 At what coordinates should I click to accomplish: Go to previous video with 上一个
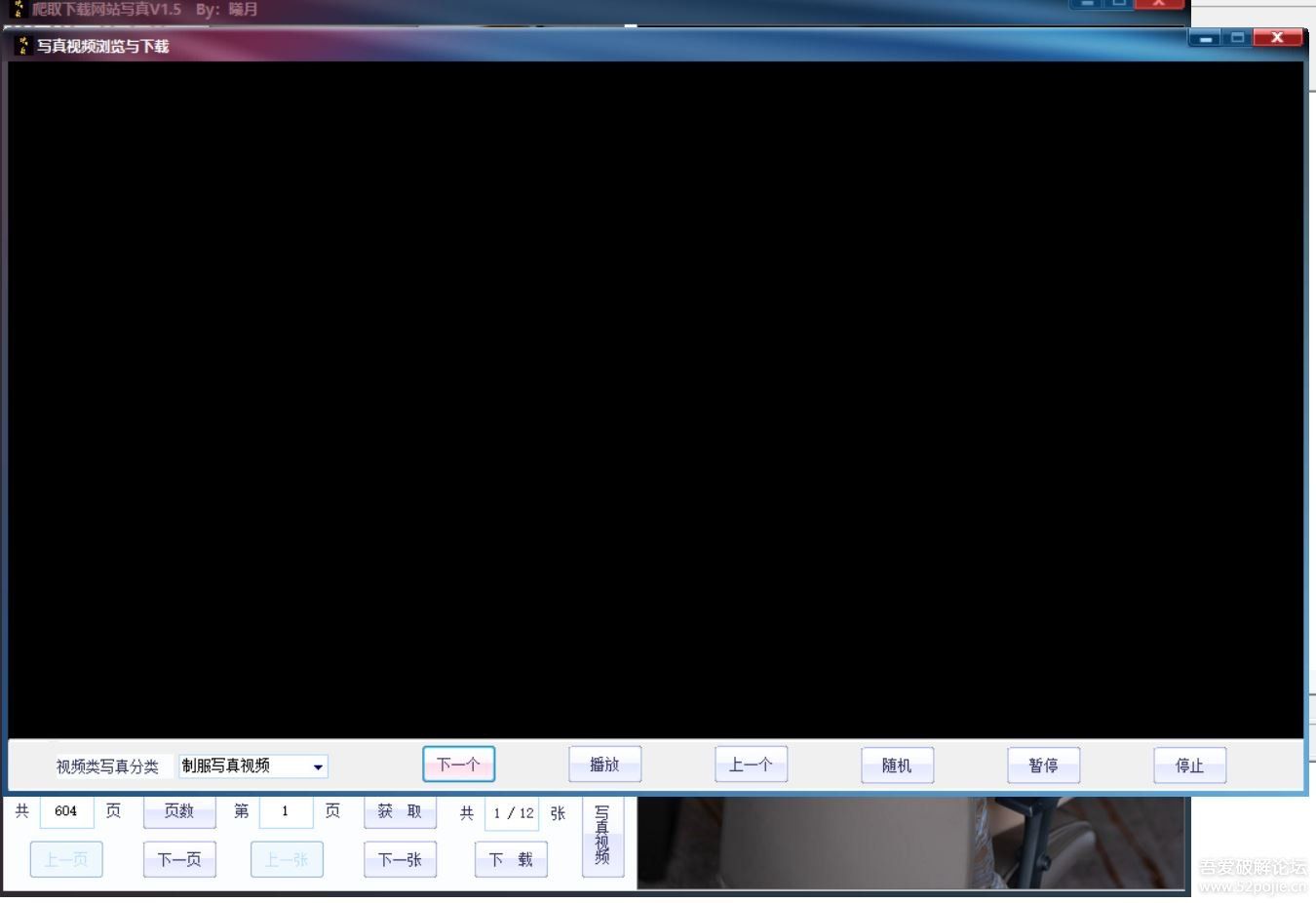(751, 765)
